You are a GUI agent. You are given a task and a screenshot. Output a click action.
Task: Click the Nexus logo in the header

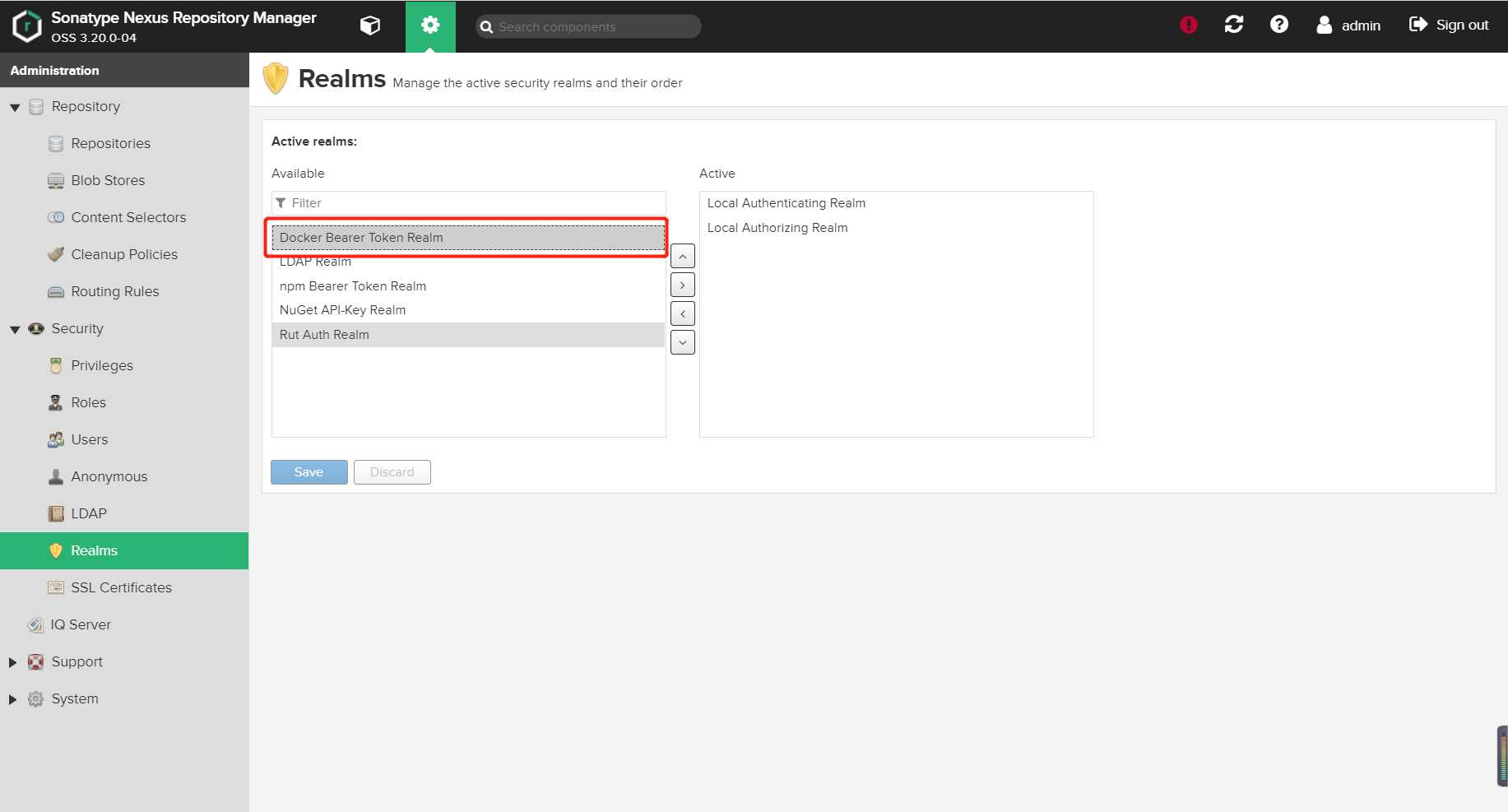(26, 26)
